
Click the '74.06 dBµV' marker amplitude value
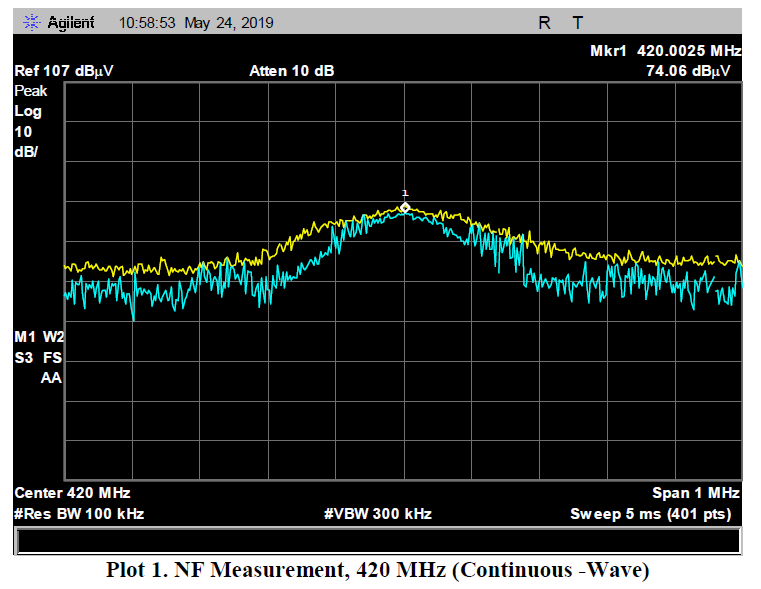(688, 71)
